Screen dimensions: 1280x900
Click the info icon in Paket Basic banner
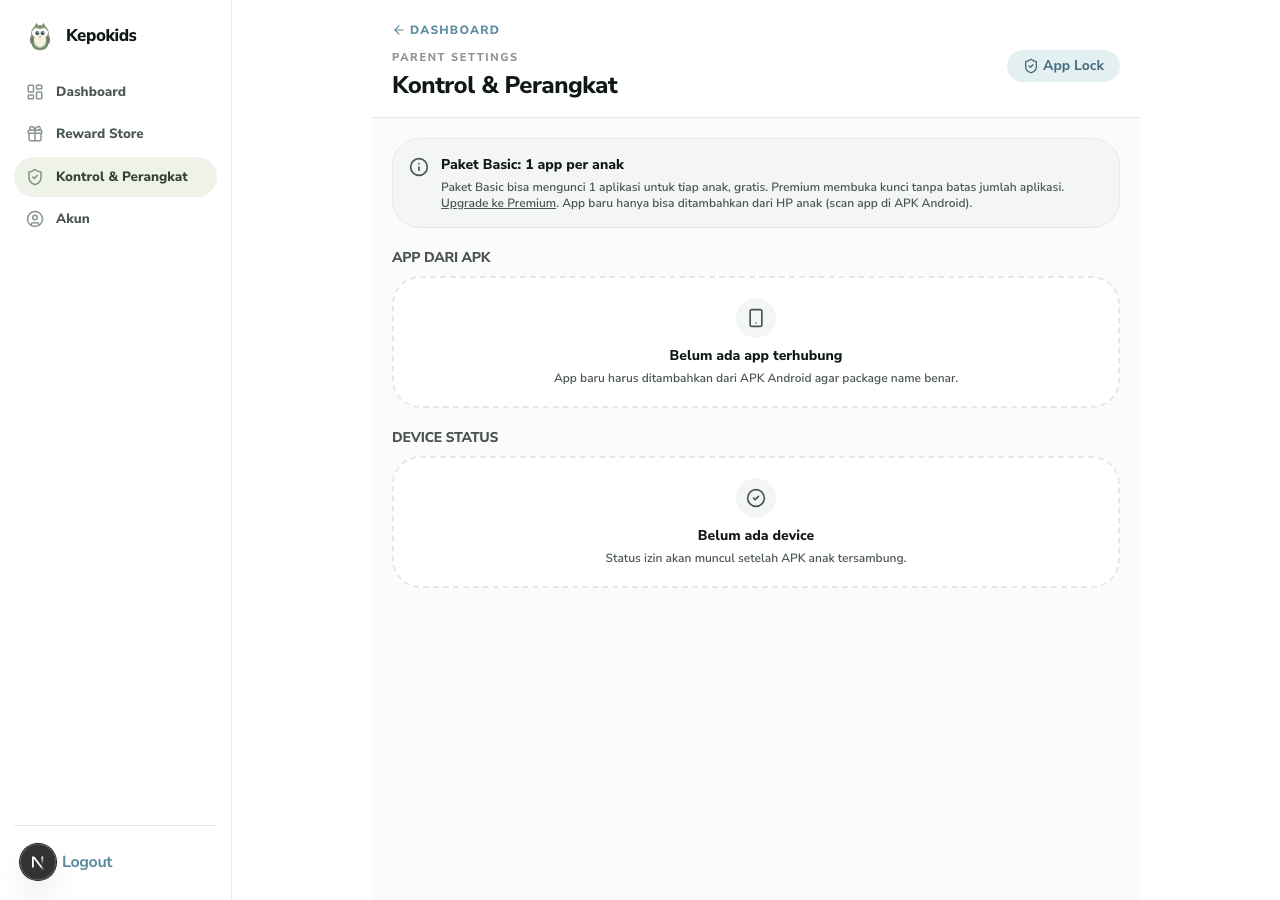coord(419,167)
